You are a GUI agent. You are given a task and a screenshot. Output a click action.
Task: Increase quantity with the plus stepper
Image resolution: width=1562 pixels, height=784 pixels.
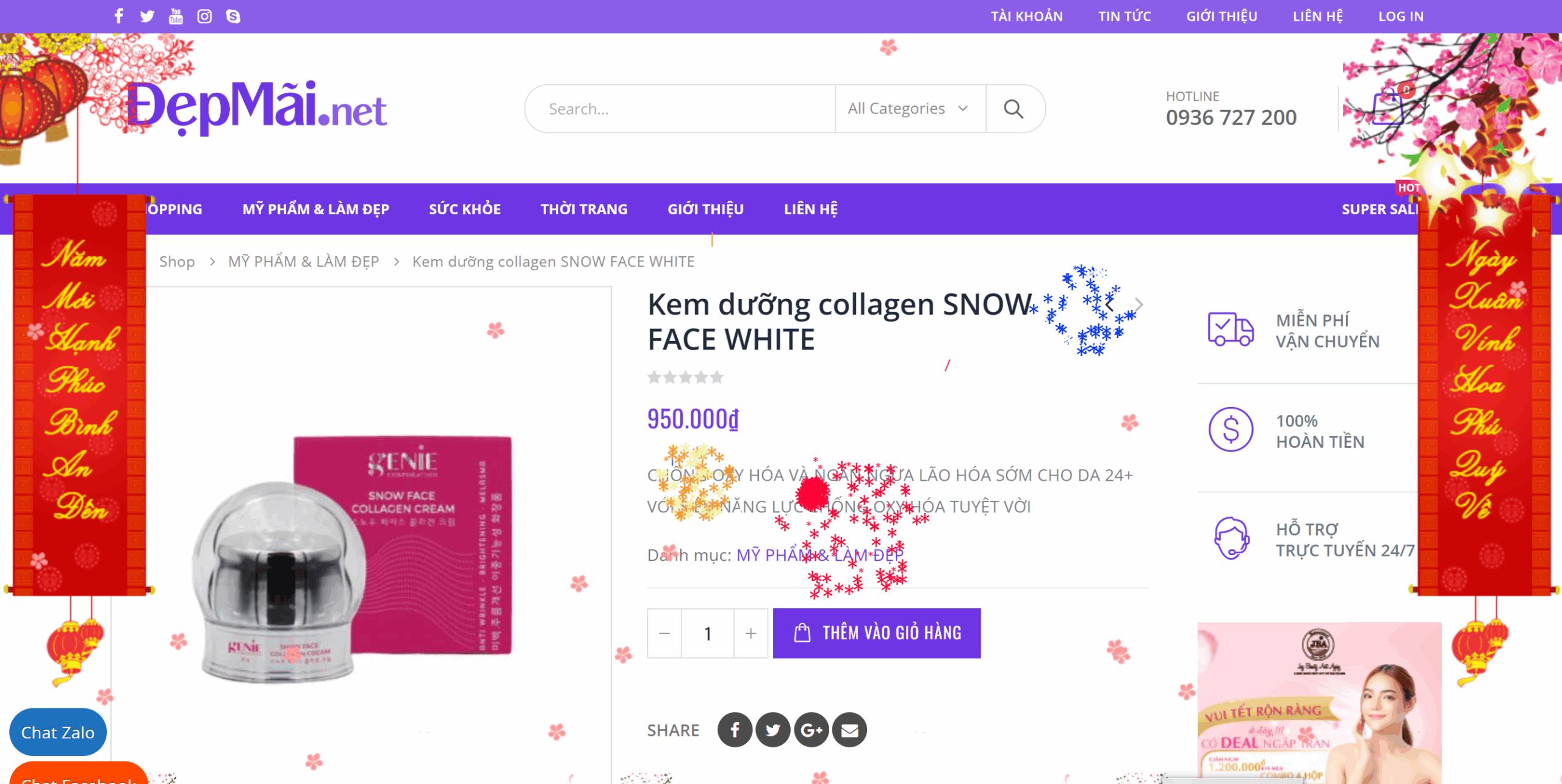pos(750,633)
